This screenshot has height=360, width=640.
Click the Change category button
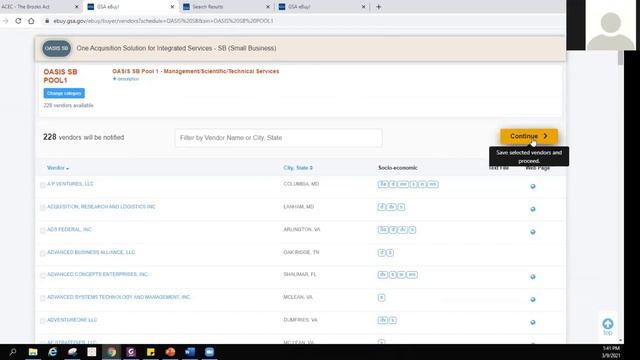click(64, 93)
